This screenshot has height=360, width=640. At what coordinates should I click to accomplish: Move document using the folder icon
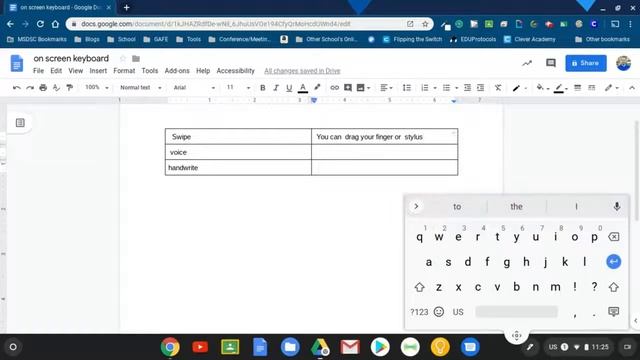[x=136, y=59]
